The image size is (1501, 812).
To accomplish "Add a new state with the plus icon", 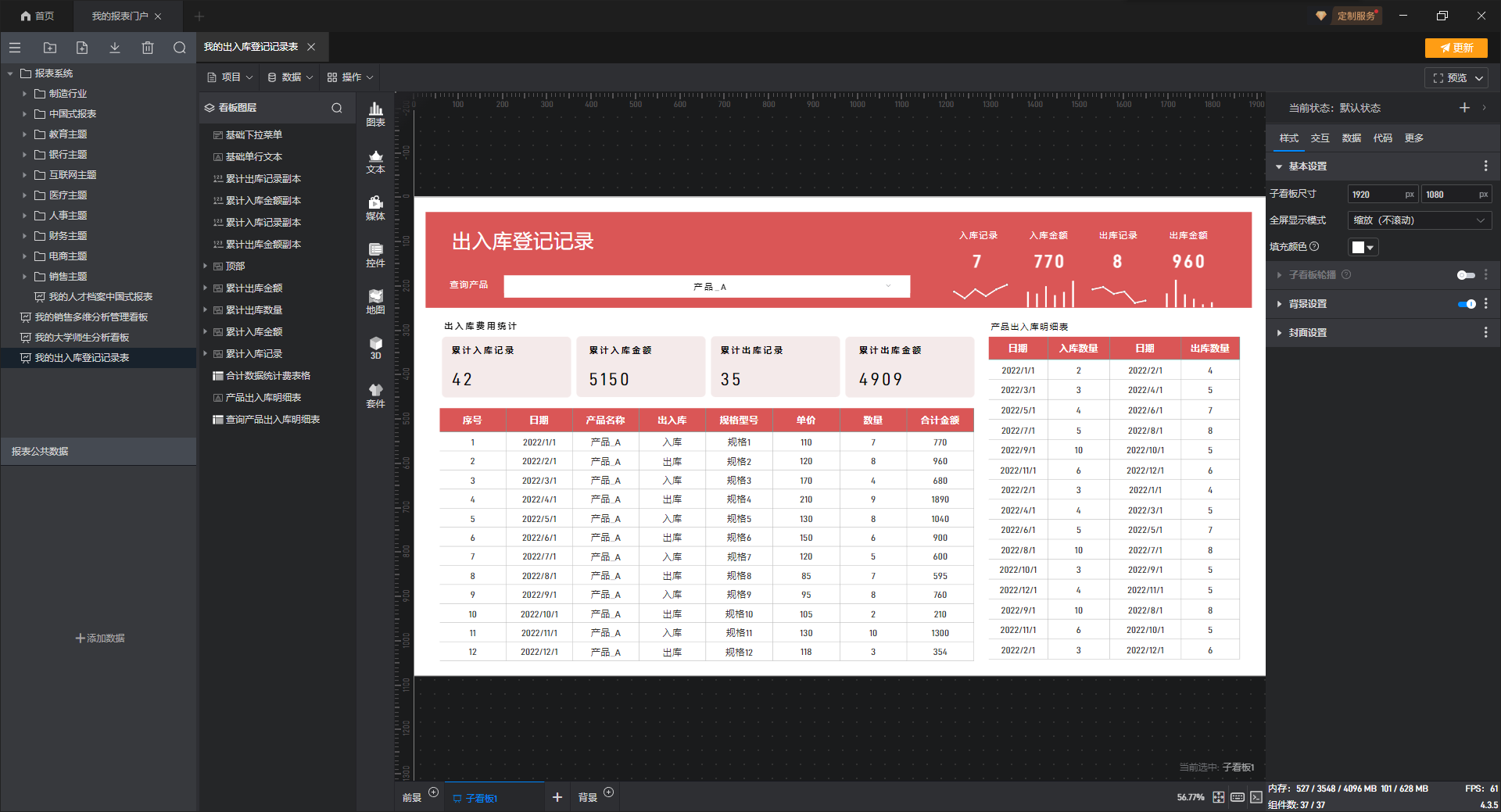I will pyautogui.click(x=1464, y=108).
